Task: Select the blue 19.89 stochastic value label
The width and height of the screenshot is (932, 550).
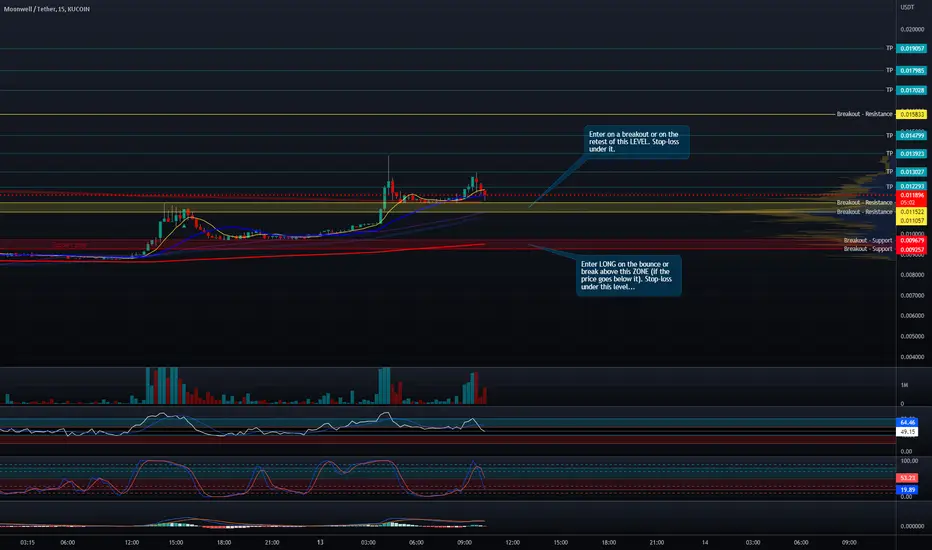Action: (907, 490)
